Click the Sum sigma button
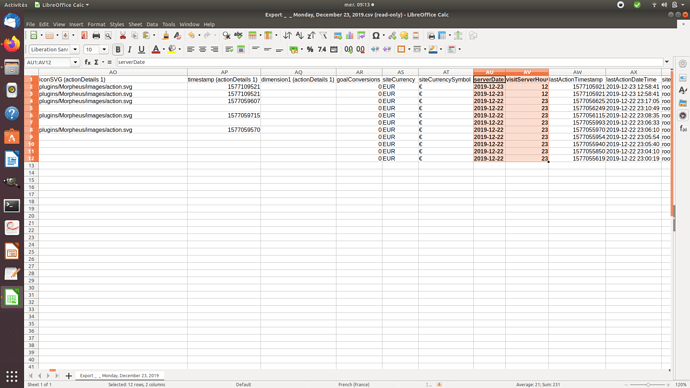 coord(96,62)
